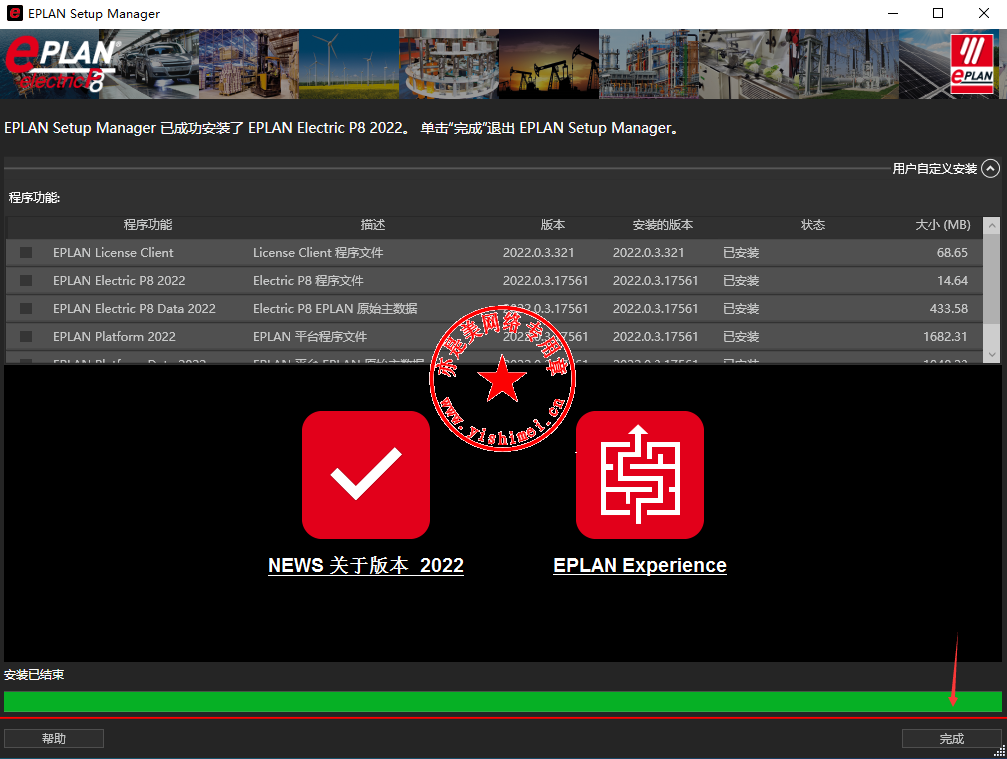Click the 大小 (MB) column header
Image resolution: width=1007 pixels, height=759 pixels.
click(x=943, y=225)
